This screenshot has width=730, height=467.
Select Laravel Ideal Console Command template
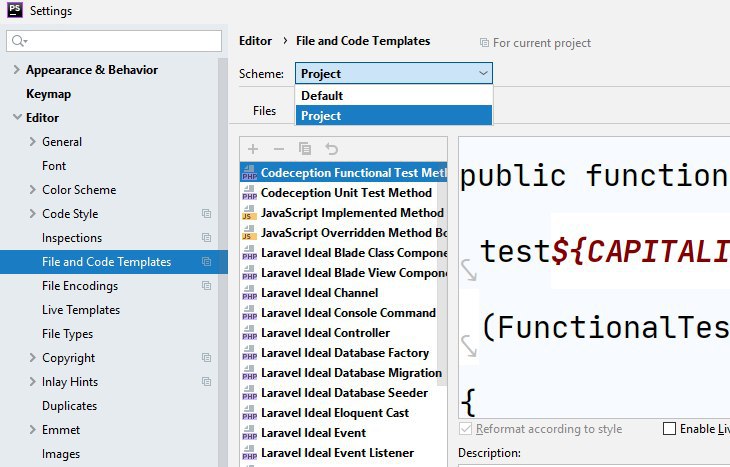(344, 313)
